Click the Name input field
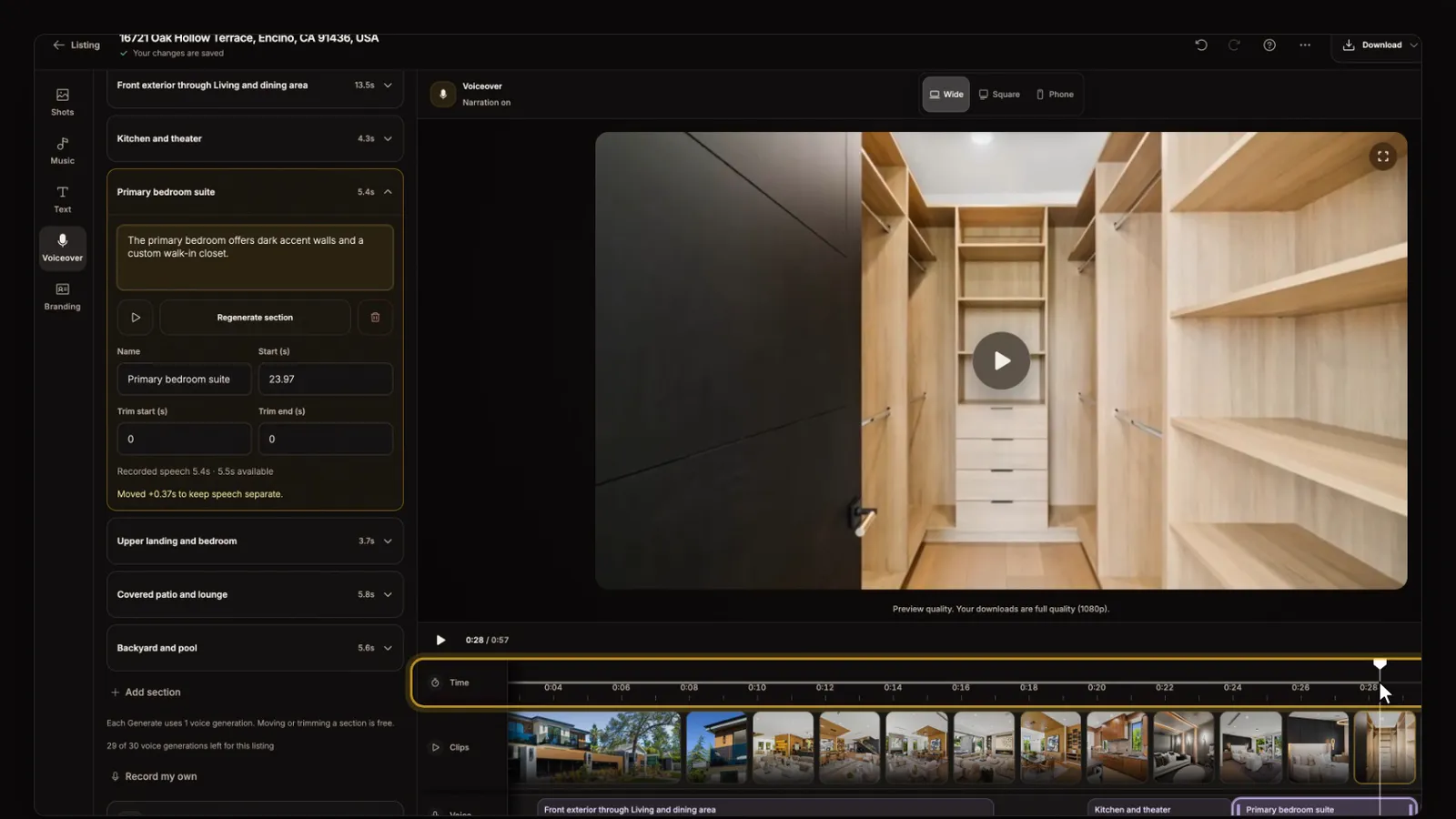This screenshot has width=1456, height=819. point(184,379)
